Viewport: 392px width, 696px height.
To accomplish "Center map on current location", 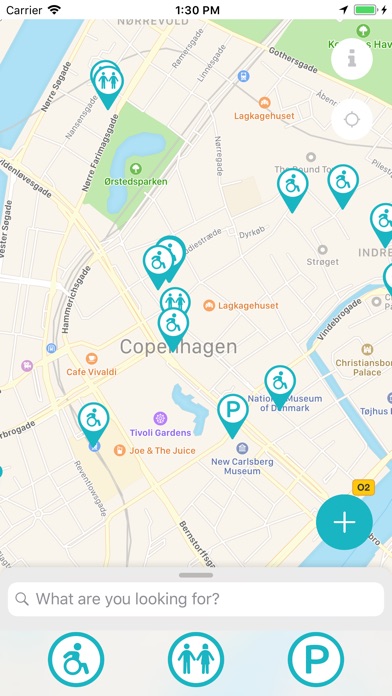I will (x=352, y=119).
